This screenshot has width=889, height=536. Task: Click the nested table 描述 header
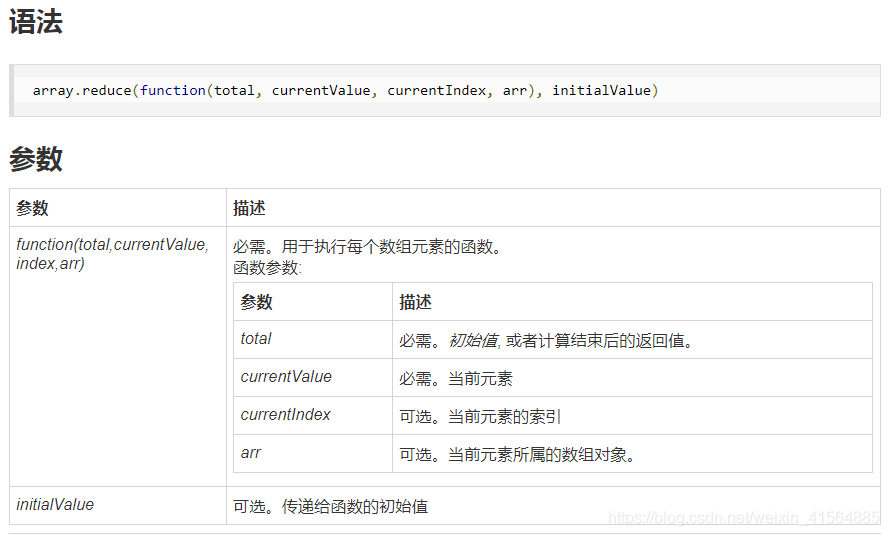(632, 302)
